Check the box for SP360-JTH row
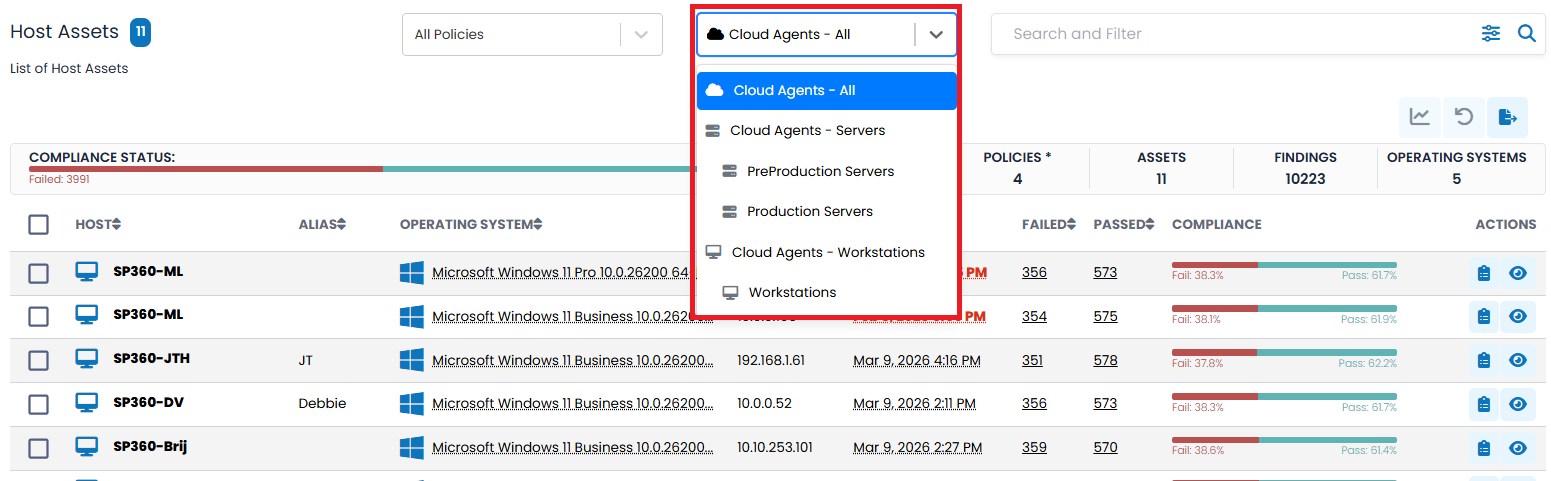This screenshot has width=1551, height=481. point(38,361)
